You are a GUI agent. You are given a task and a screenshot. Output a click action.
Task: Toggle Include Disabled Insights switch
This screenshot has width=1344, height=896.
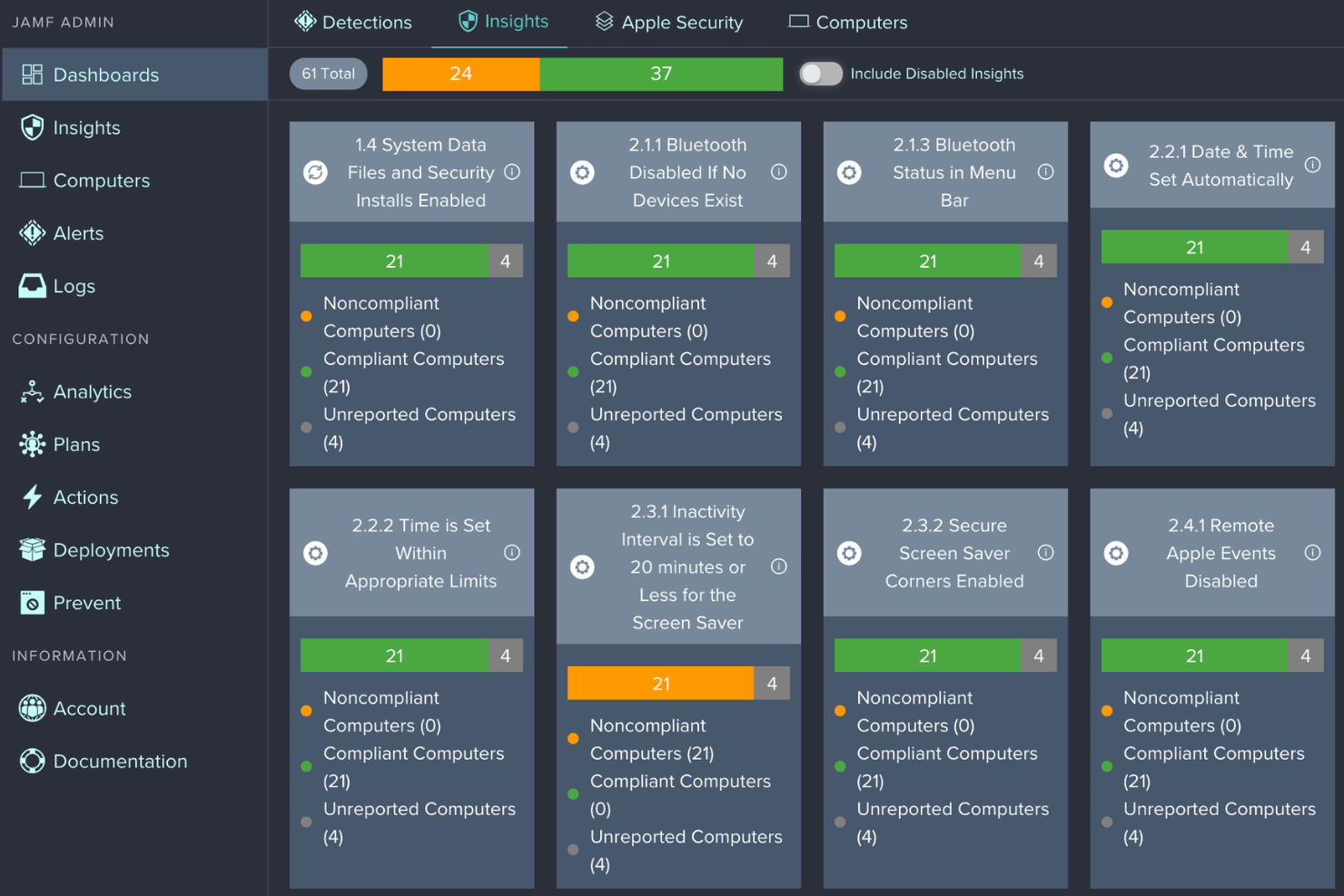[x=821, y=74]
